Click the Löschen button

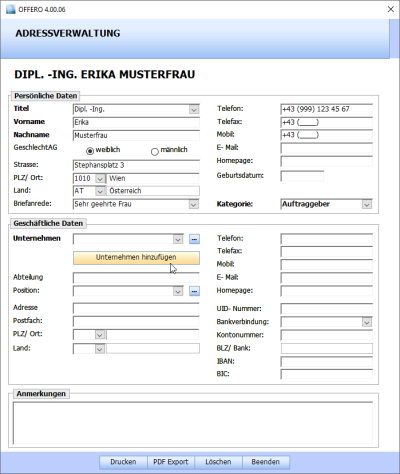point(218,462)
